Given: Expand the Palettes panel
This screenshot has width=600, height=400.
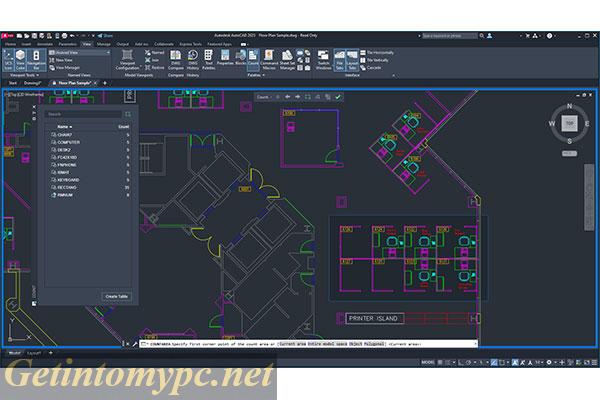Looking at the screenshot, I should pyautogui.click(x=256, y=75).
